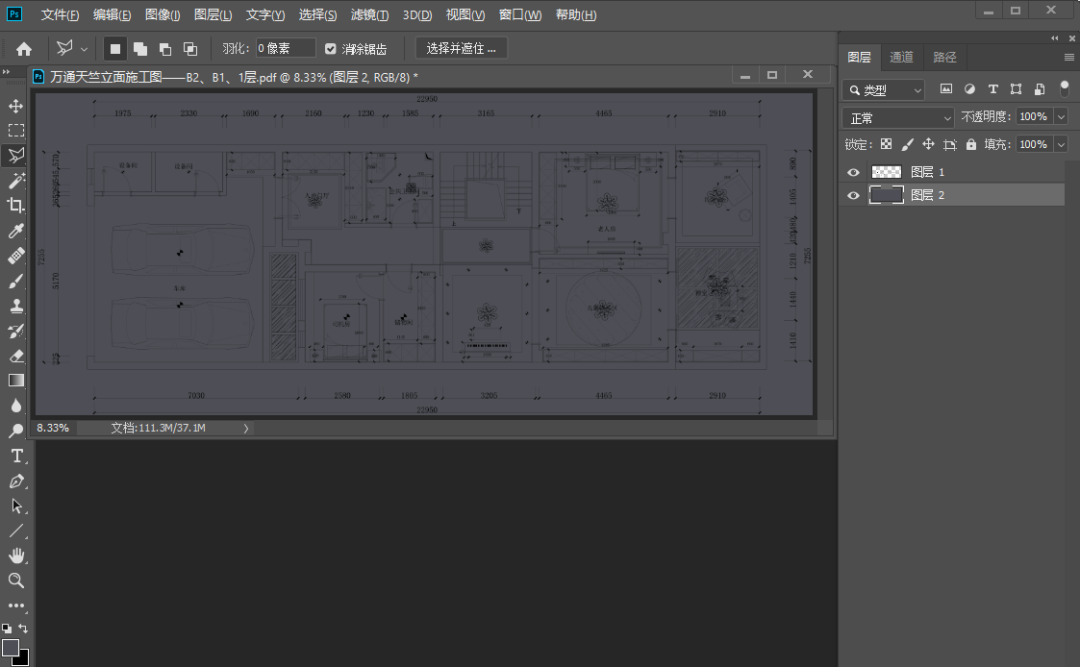Expand the status bar info arrow

tap(246, 428)
